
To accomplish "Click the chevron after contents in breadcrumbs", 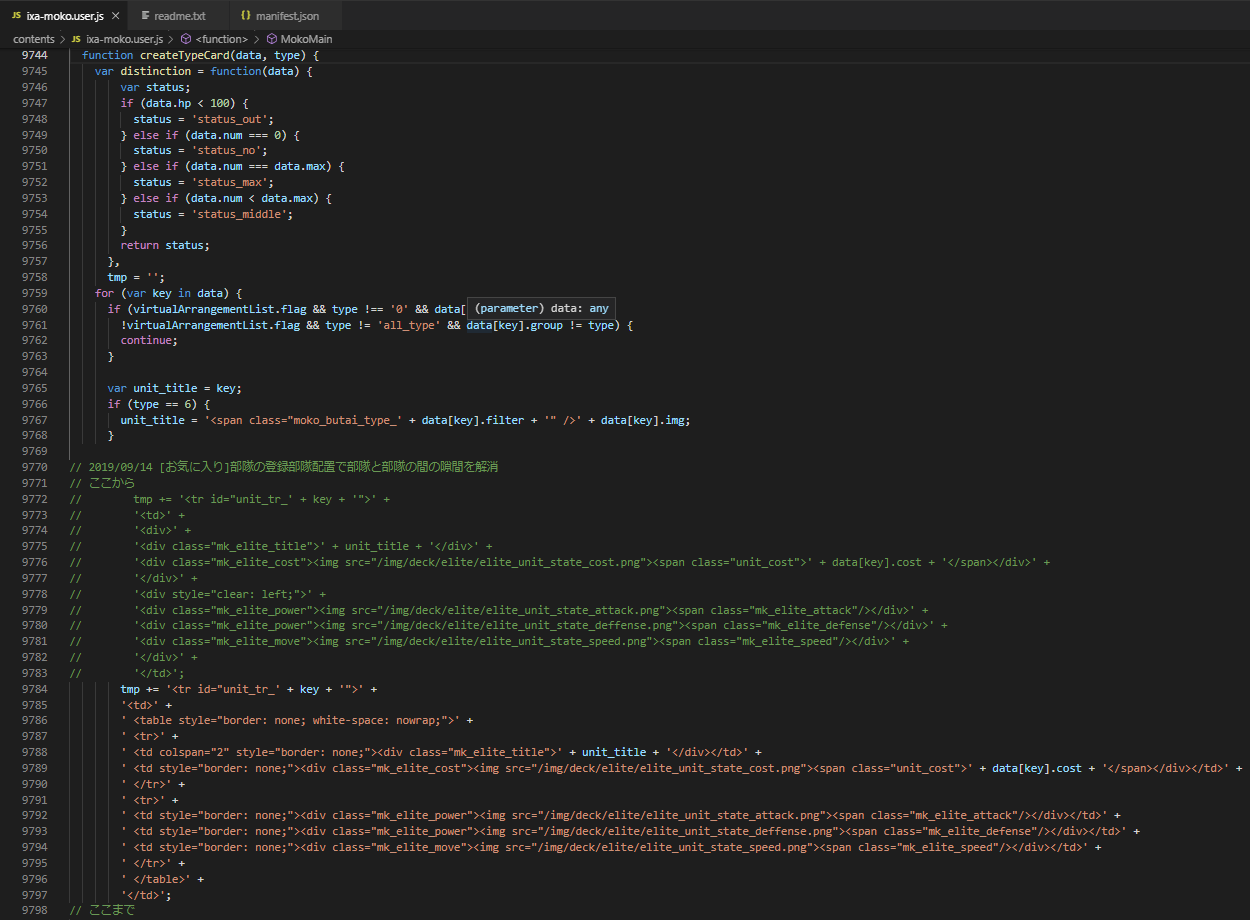I will click(62, 39).
